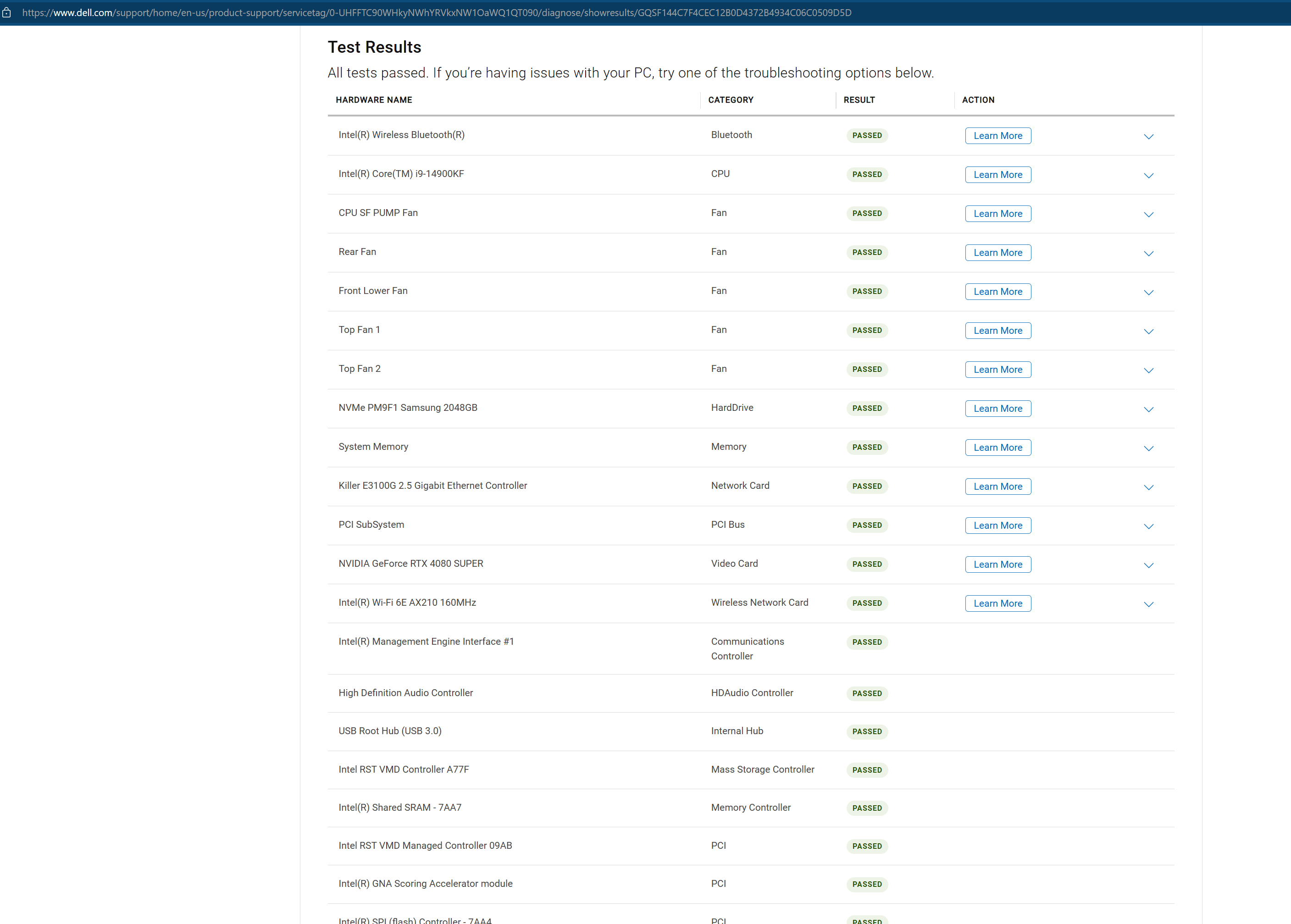The width and height of the screenshot is (1291, 924).
Task: Click 'Communications Controller' category cell
Action: 747,648
